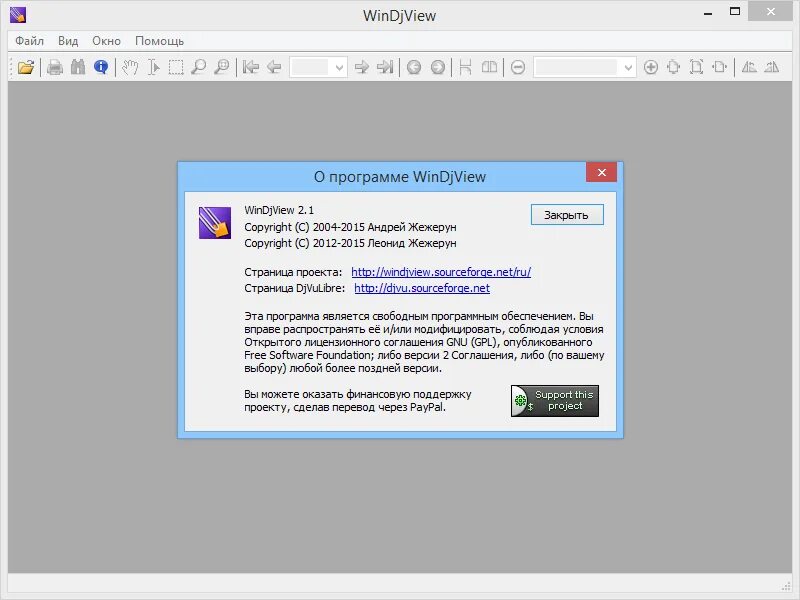Click the round Forward navigation icon
Viewport: 800px width, 600px height.
[437, 67]
